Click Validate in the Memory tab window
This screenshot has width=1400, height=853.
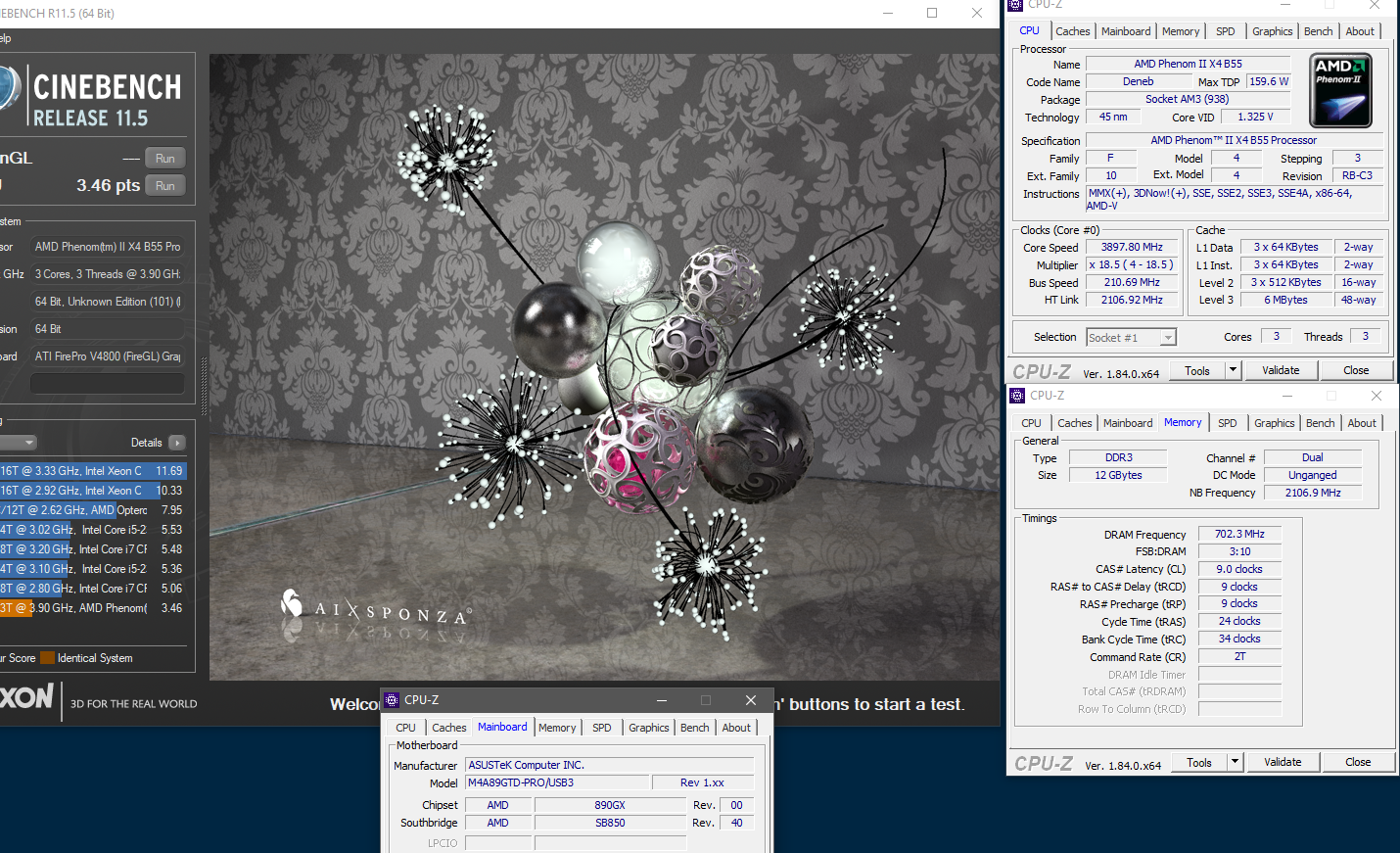tap(1283, 762)
